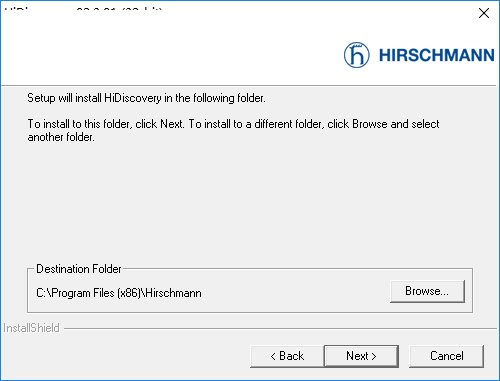500x381 pixels.
Task: Go to the next setup step
Action: point(361,356)
